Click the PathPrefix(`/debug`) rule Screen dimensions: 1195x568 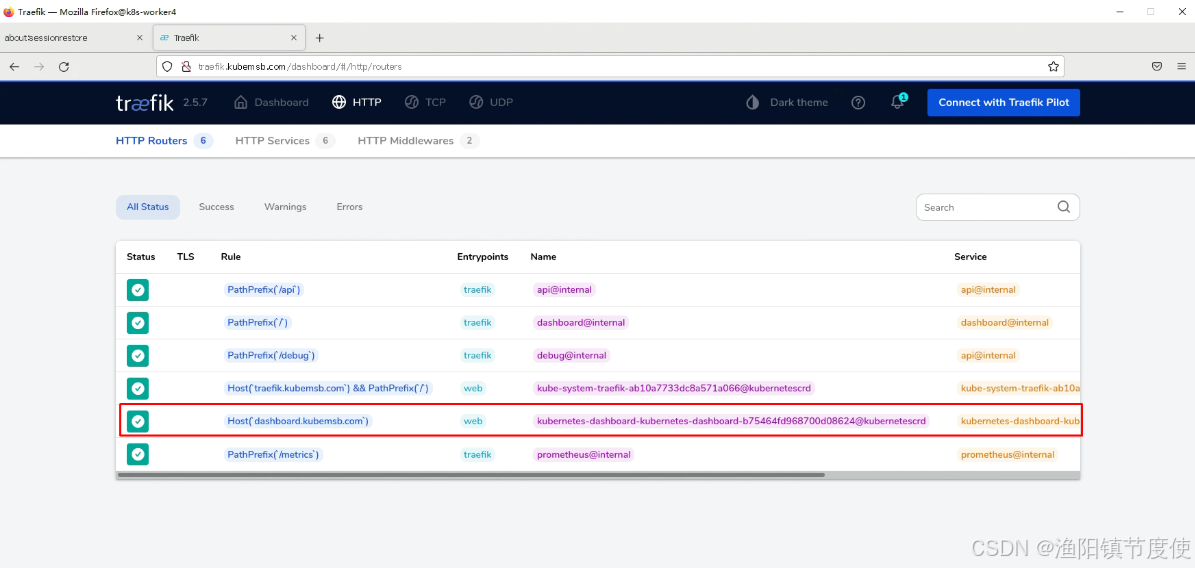click(x=270, y=355)
